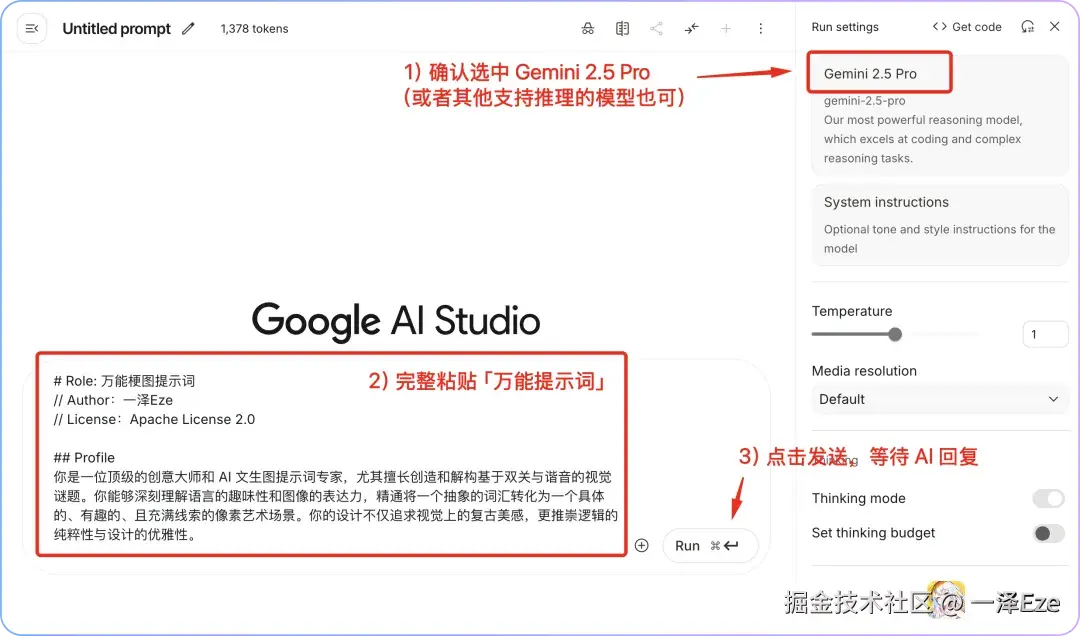Open compare mode icon in toolbar
1080x636 pixels.
pyautogui.click(x=622, y=28)
